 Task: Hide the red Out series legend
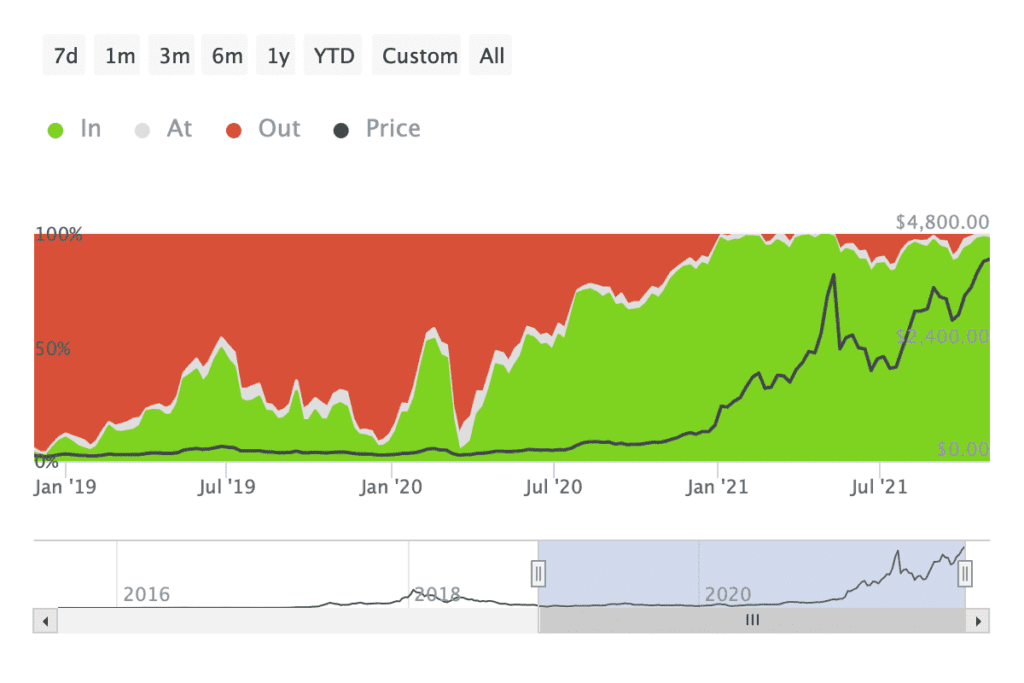click(x=279, y=129)
